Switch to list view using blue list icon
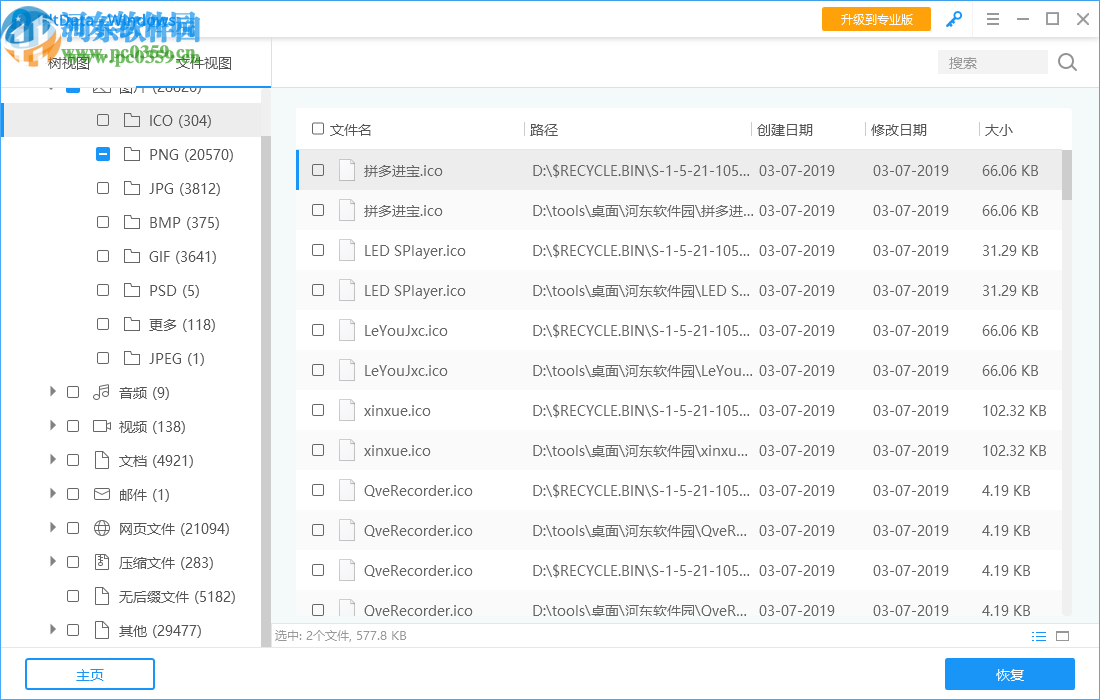1100x700 pixels. 1039,636
